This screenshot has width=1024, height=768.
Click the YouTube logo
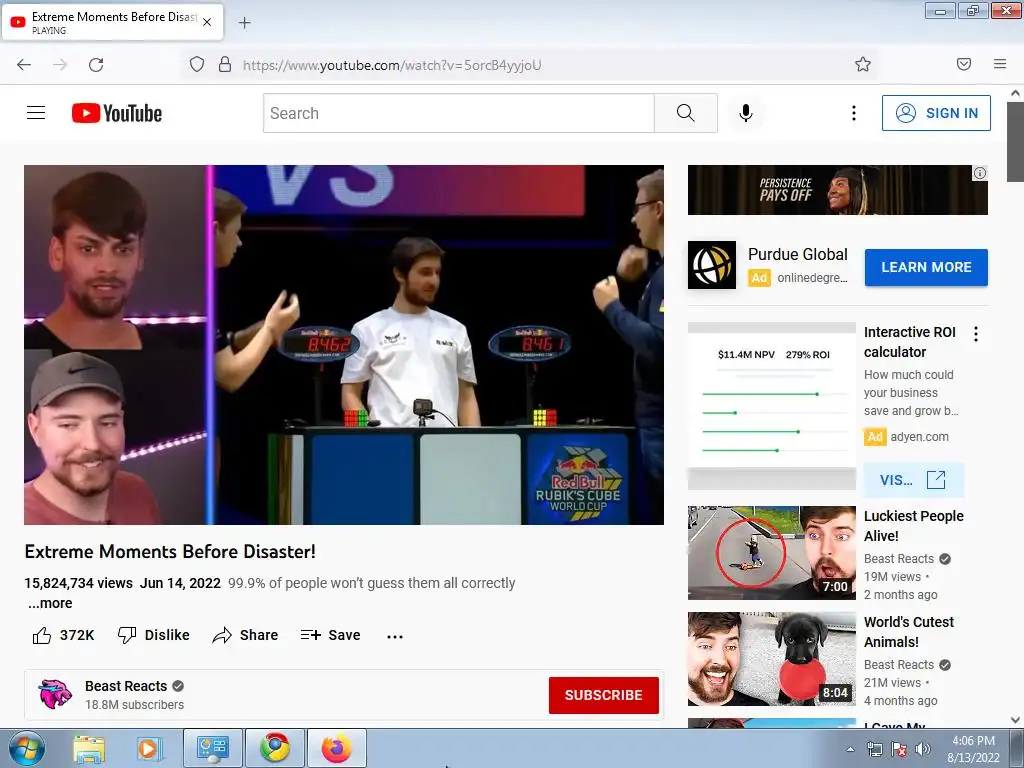(117, 113)
